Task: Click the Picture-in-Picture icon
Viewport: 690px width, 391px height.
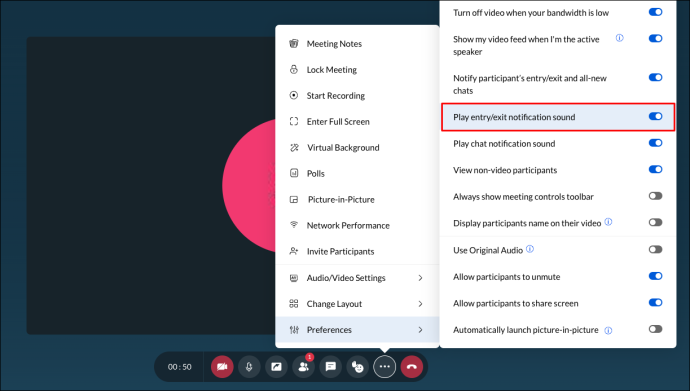Action: pos(294,199)
